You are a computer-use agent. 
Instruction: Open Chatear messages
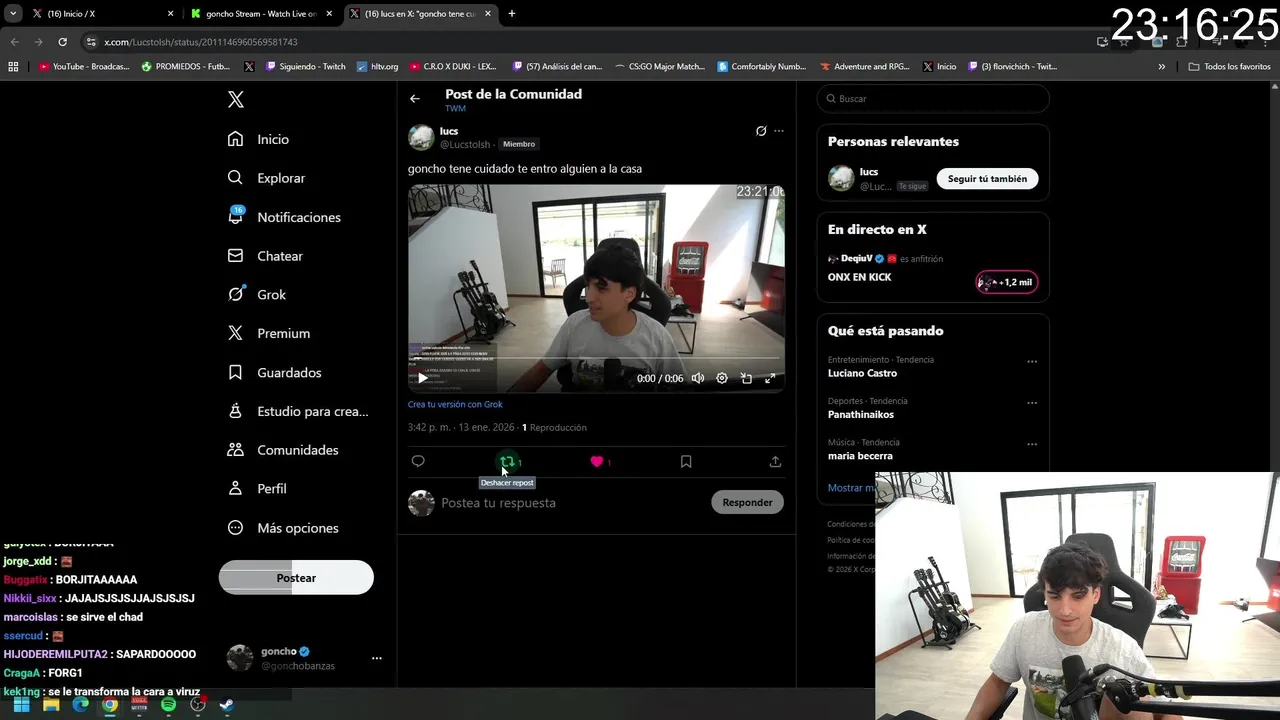[x=266, y=256]
